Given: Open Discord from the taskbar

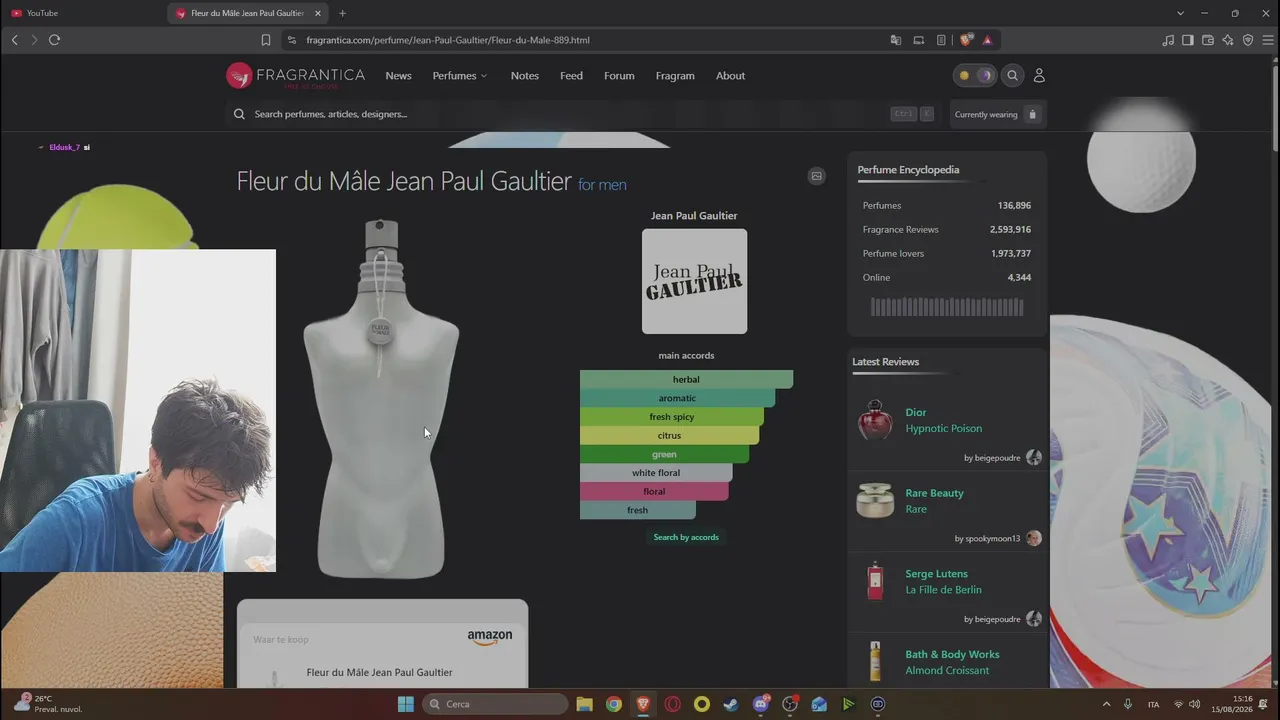Looking at the screenshot, I should coord(761,704).
